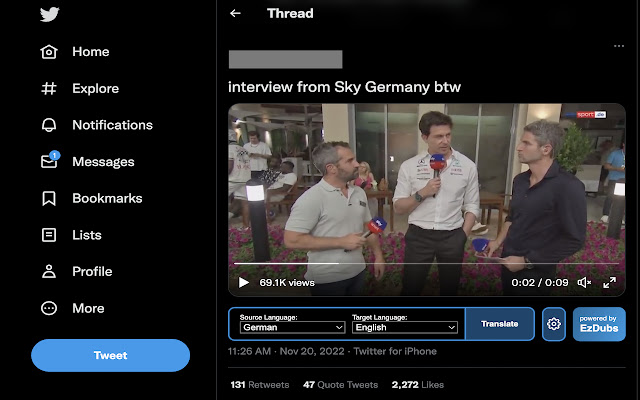The width and height of the screenshot is (640, 400).
Task: View the 131 Retweets list
Action: [260, 385]
